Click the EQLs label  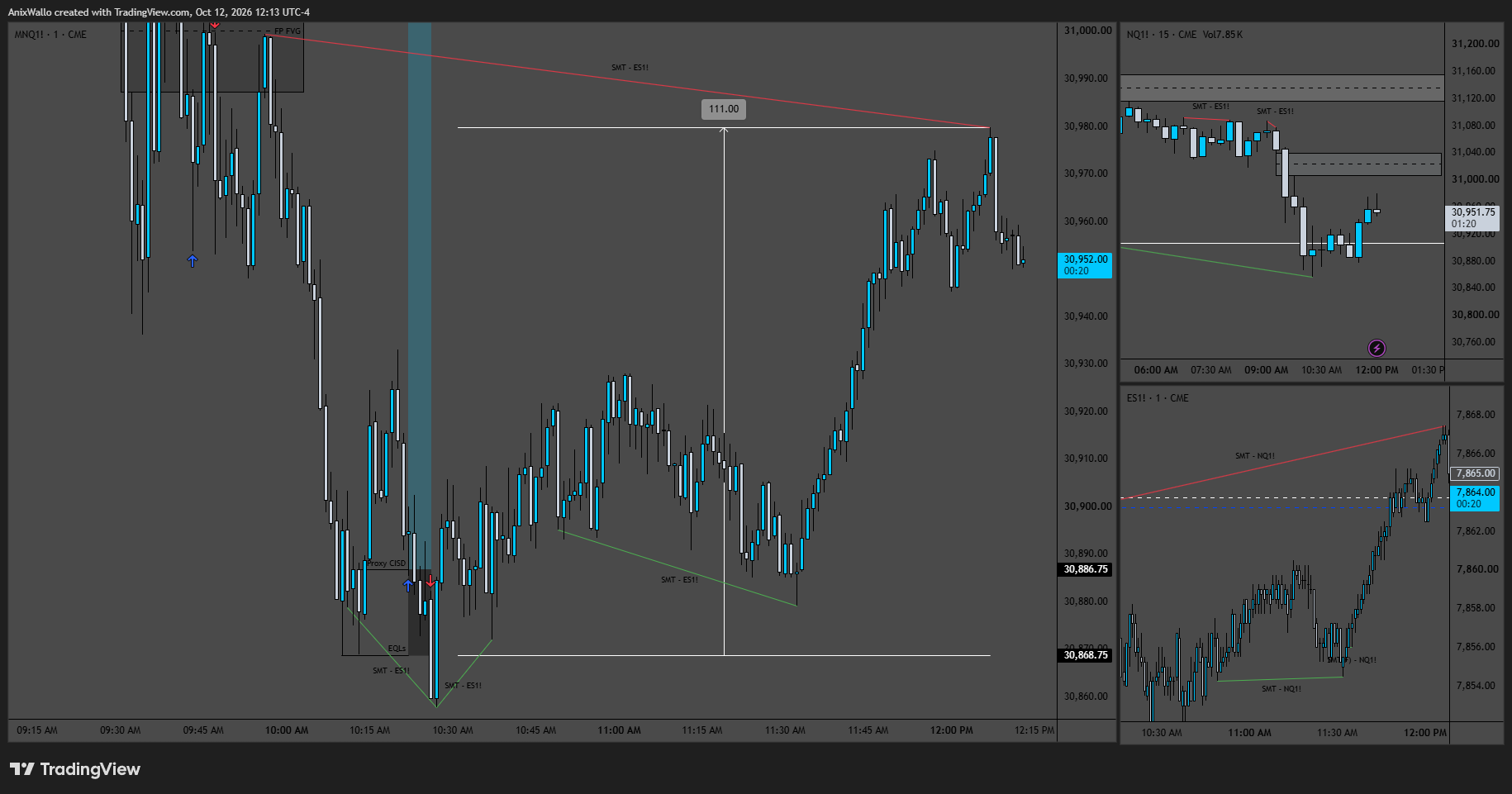point(397,649)
